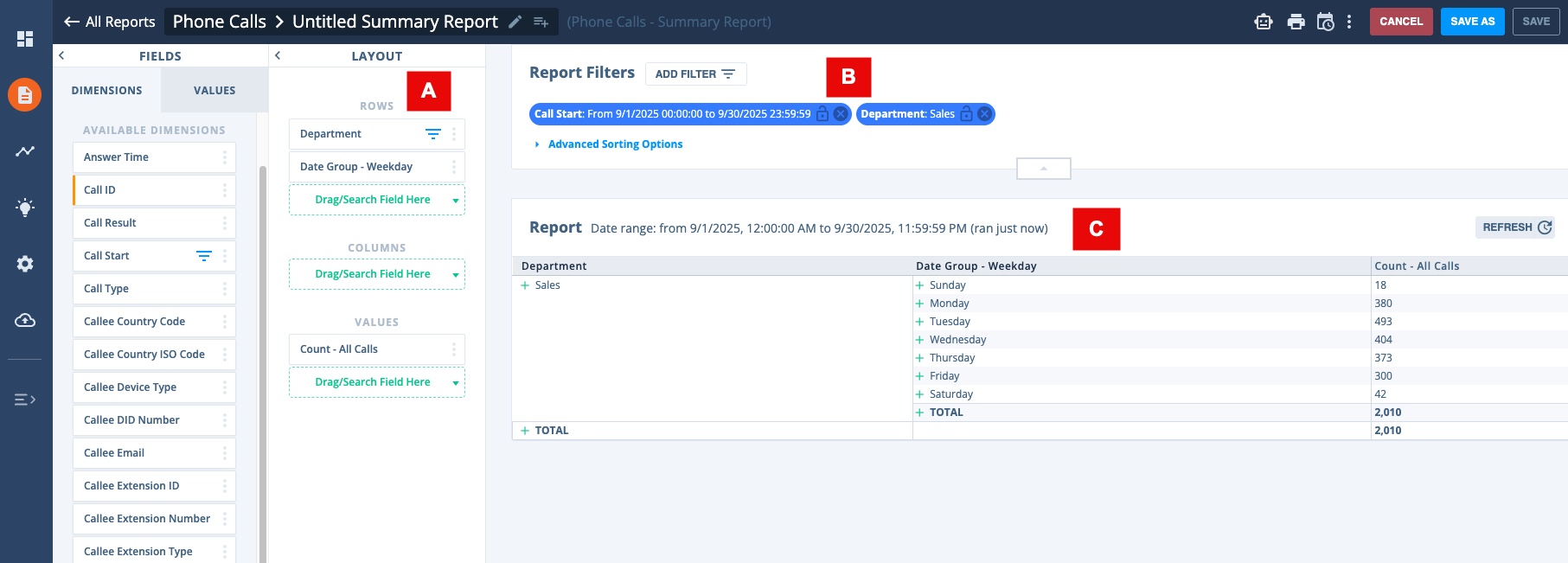The height and width of the screenshot is (563, 1568).
Task: Click the Date Group - Weekday column header
Action: coord(976,266)
